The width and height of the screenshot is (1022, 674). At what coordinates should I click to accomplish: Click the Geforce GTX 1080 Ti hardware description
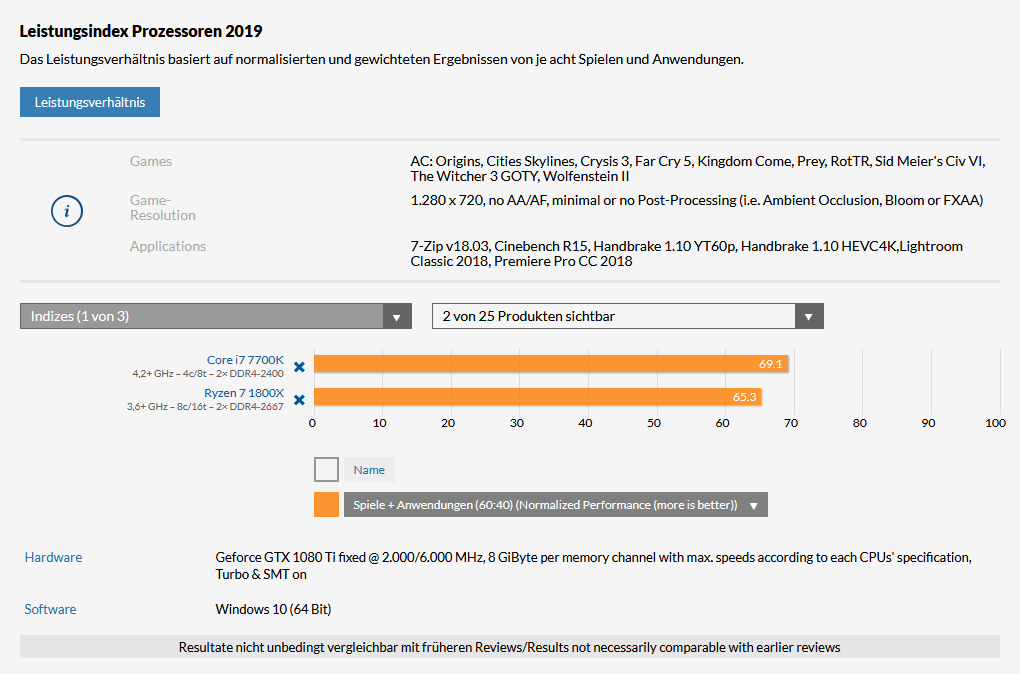click(x=594, y=566)
